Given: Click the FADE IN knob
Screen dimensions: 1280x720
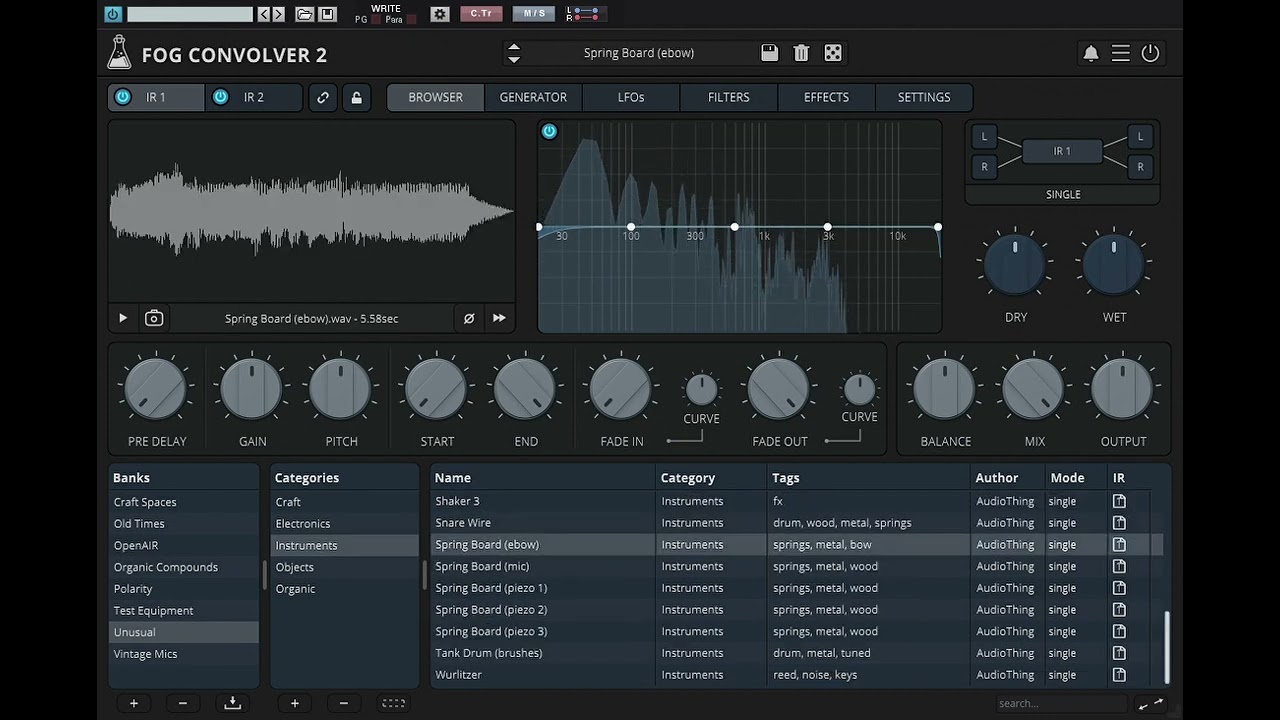Looking at the screenshot, I should point(621,389).
